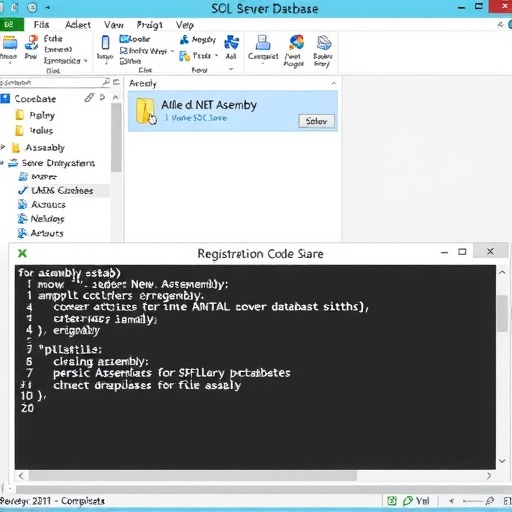Select the Arlauts tree item
Viewport: 512px width, 512px height.
coord(41,233)
